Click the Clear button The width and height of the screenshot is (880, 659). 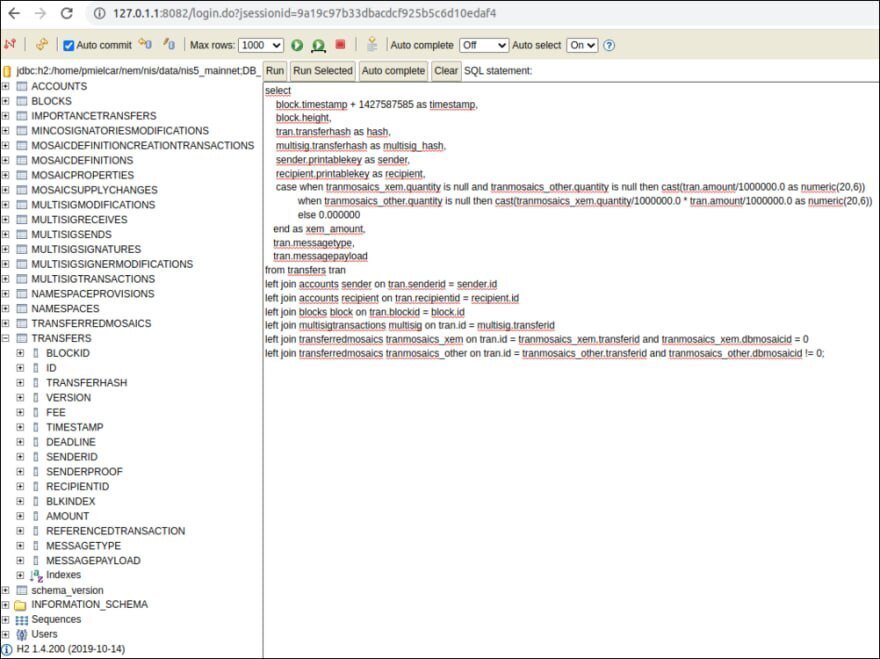(x=446, y=71)
